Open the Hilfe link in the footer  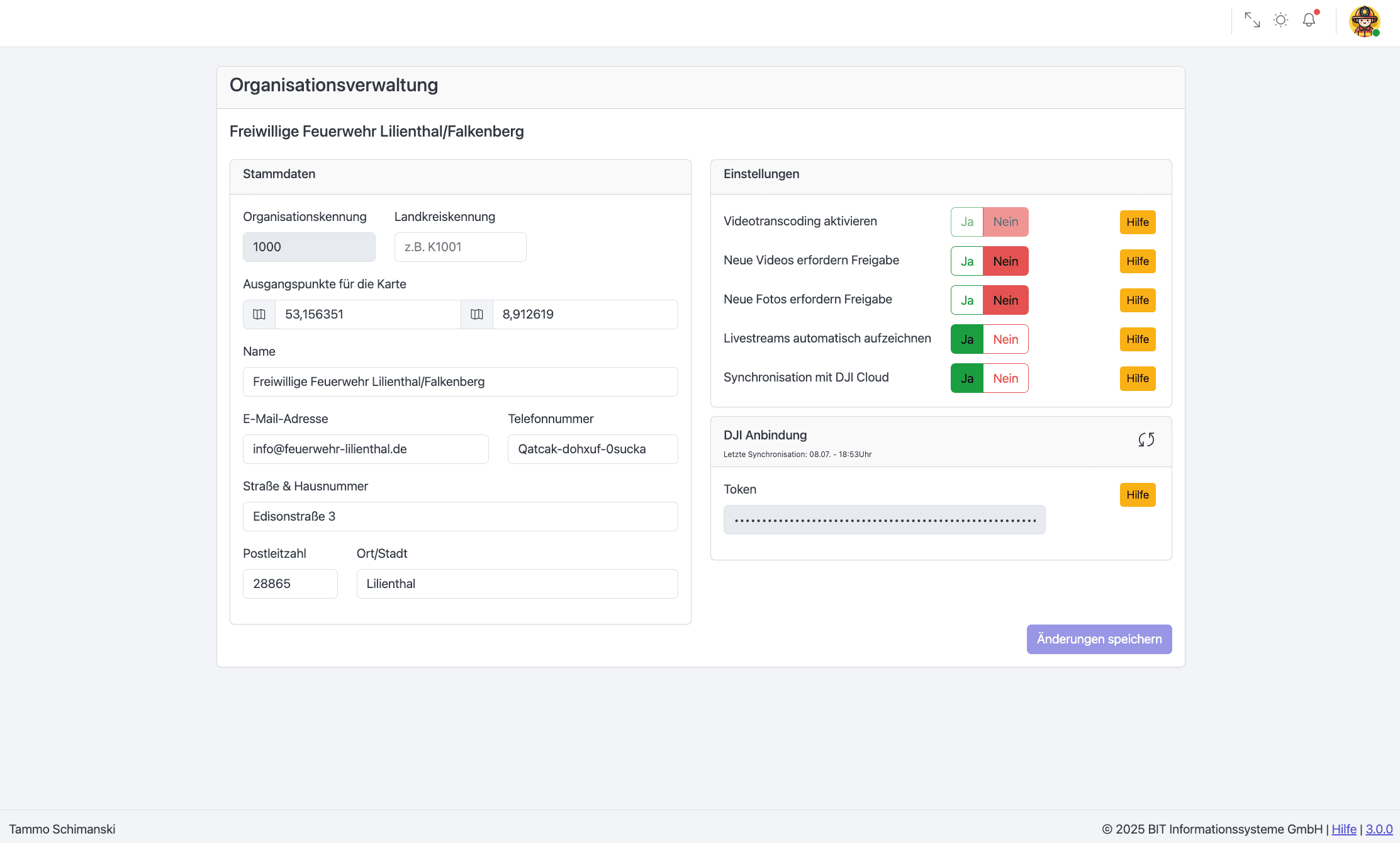tap(1344, 829)
